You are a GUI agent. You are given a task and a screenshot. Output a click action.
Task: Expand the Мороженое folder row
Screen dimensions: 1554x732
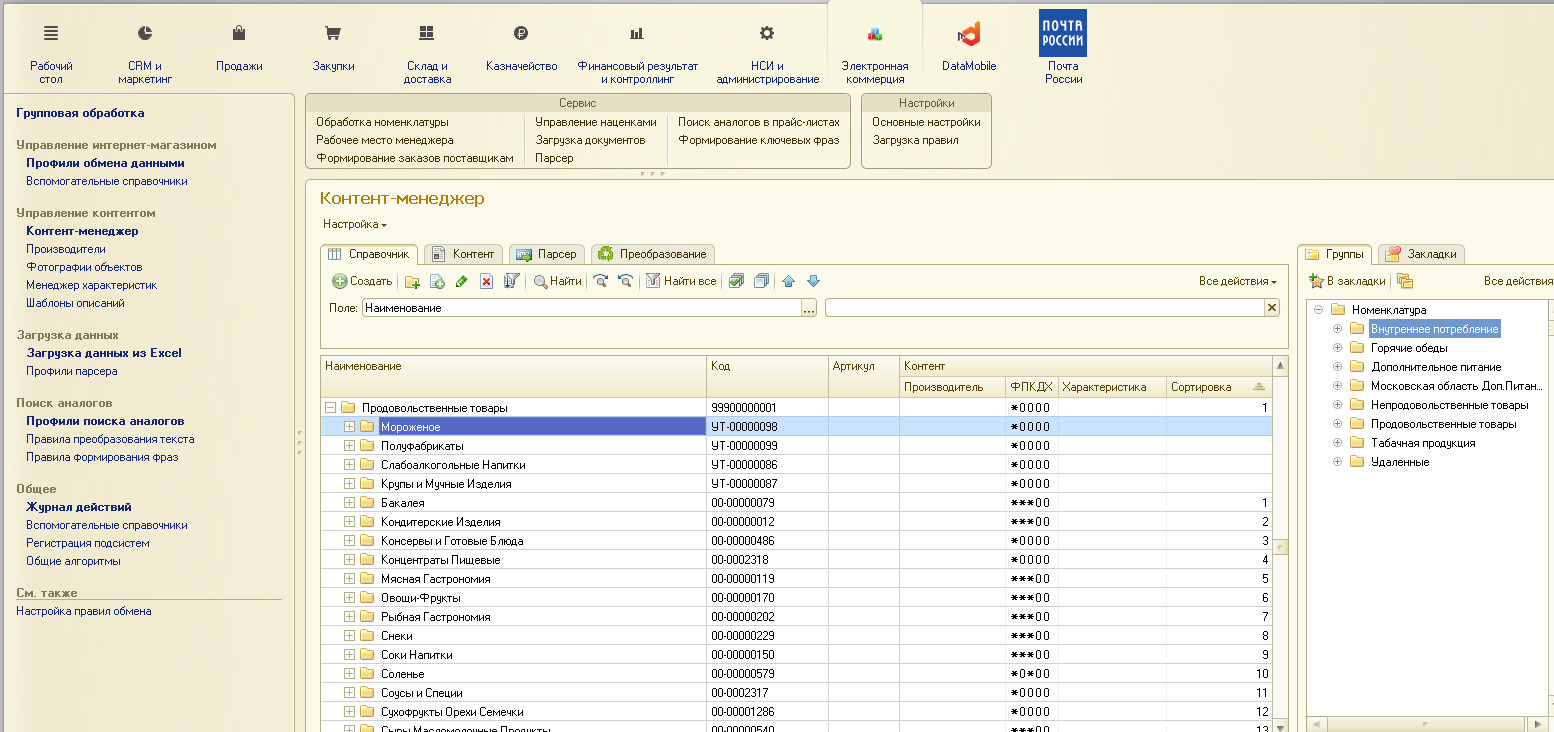tap(349, 427)
